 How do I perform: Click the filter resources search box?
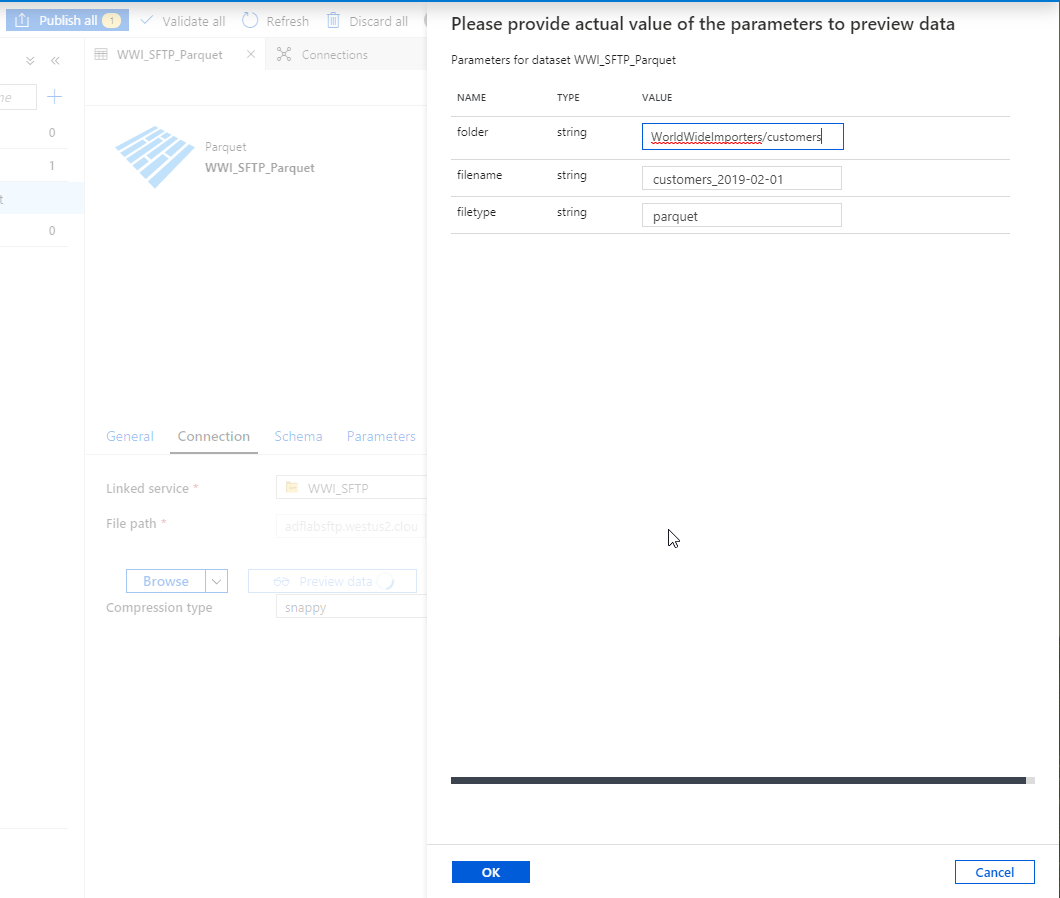coord(17,97)
